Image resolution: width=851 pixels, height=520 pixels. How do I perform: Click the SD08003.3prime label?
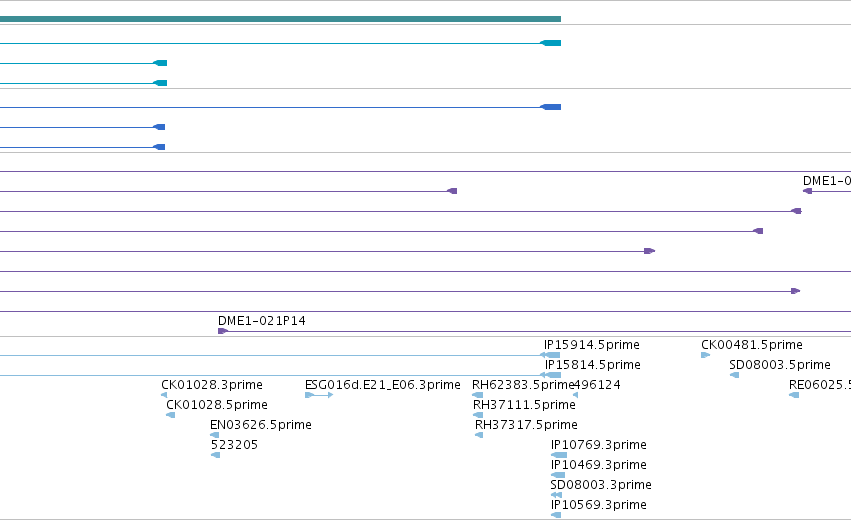[x=601, y=485]
